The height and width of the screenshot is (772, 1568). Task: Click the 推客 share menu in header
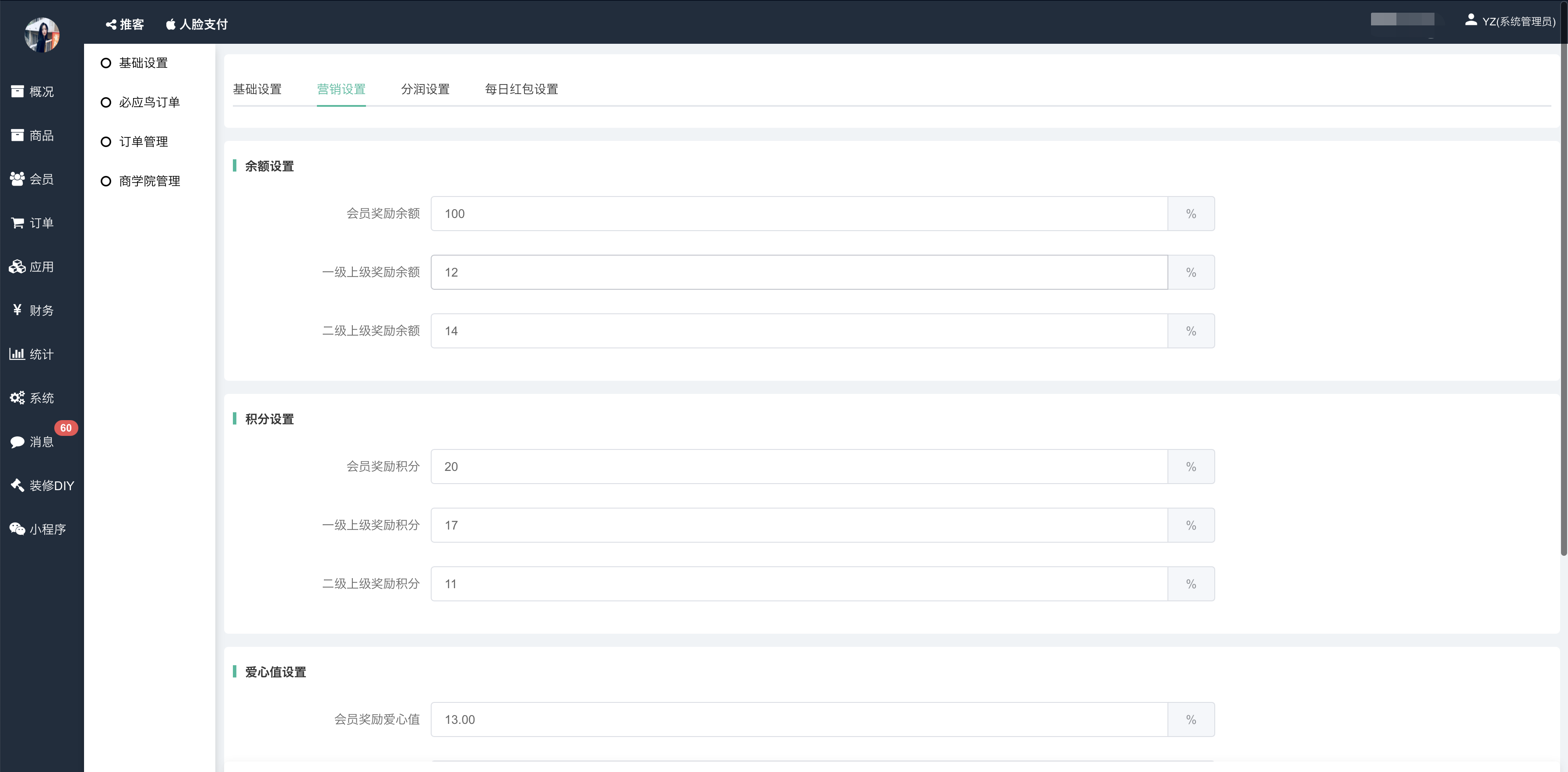pyautogui.click(x=125, y=25)
